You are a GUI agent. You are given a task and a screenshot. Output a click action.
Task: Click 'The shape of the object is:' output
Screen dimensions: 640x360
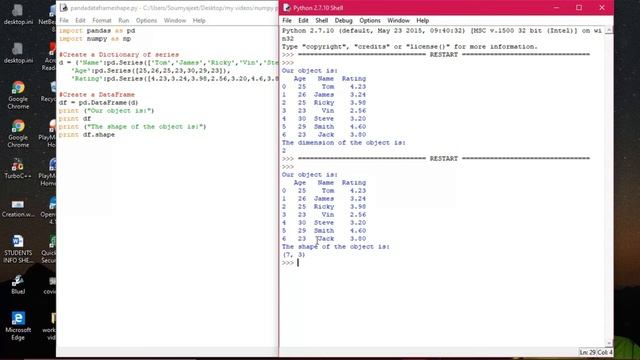click(336, 247)
